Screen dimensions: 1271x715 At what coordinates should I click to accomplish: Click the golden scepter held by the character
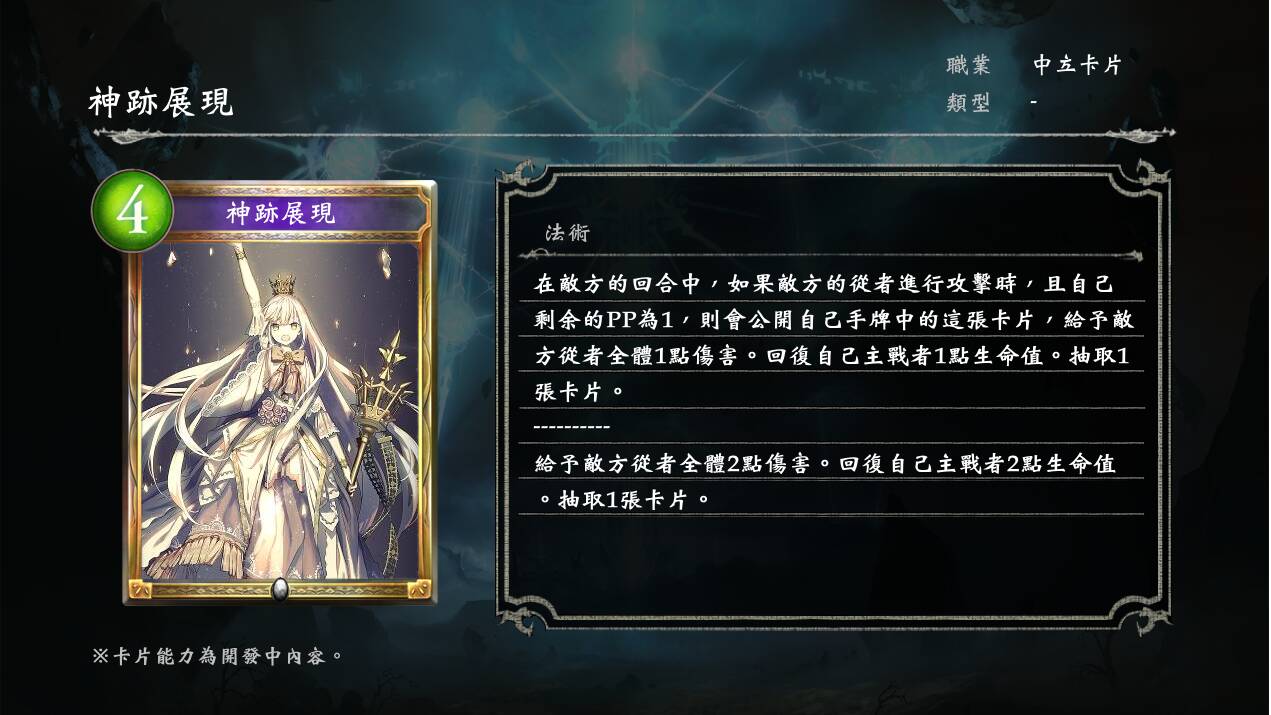tap(378, 410)
